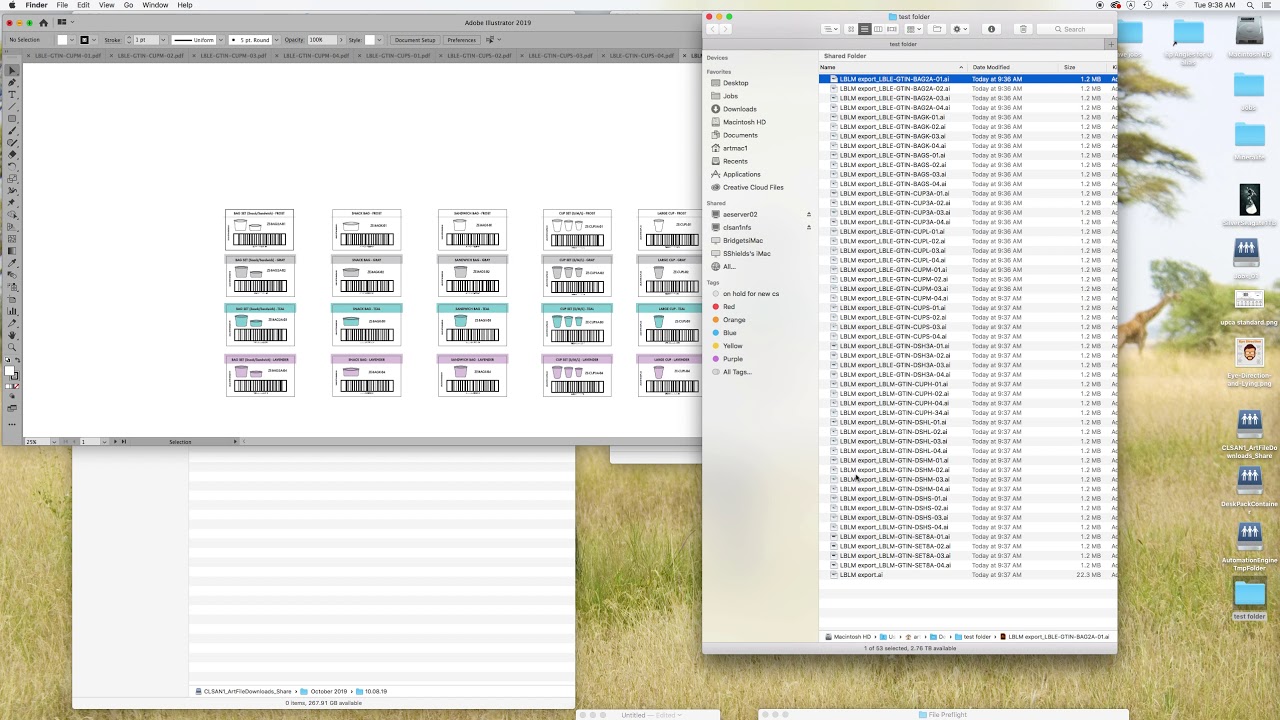Select LBLM export_LBLE-GTIN-CUPS-01.ai file
The image size is (1280, 720).
tap(892, 308)
